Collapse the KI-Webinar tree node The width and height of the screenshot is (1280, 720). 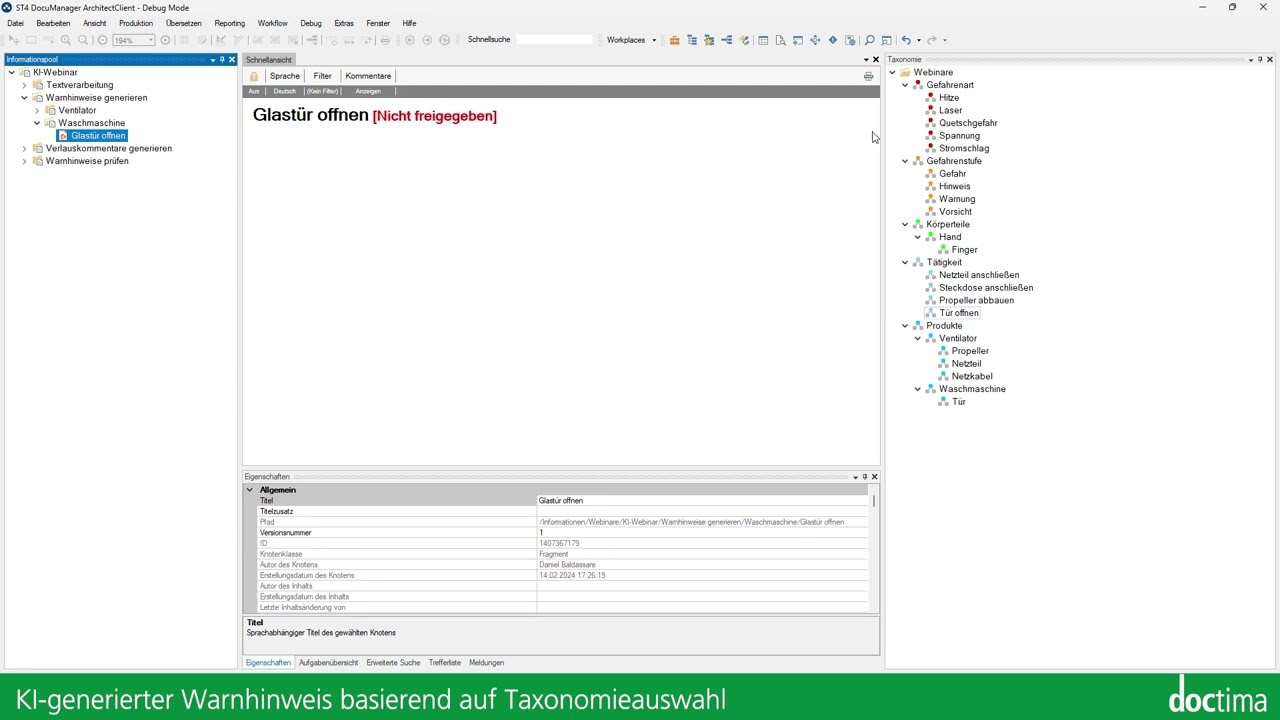pyautogui.click(x=12, y=73)
